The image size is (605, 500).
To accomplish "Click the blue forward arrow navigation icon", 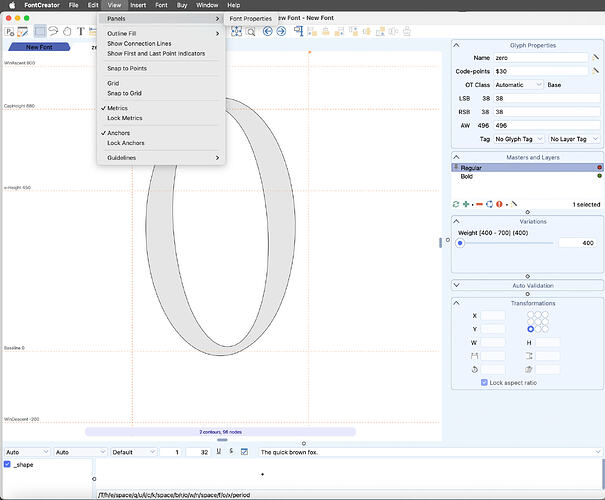I will [x=281, y=31].
